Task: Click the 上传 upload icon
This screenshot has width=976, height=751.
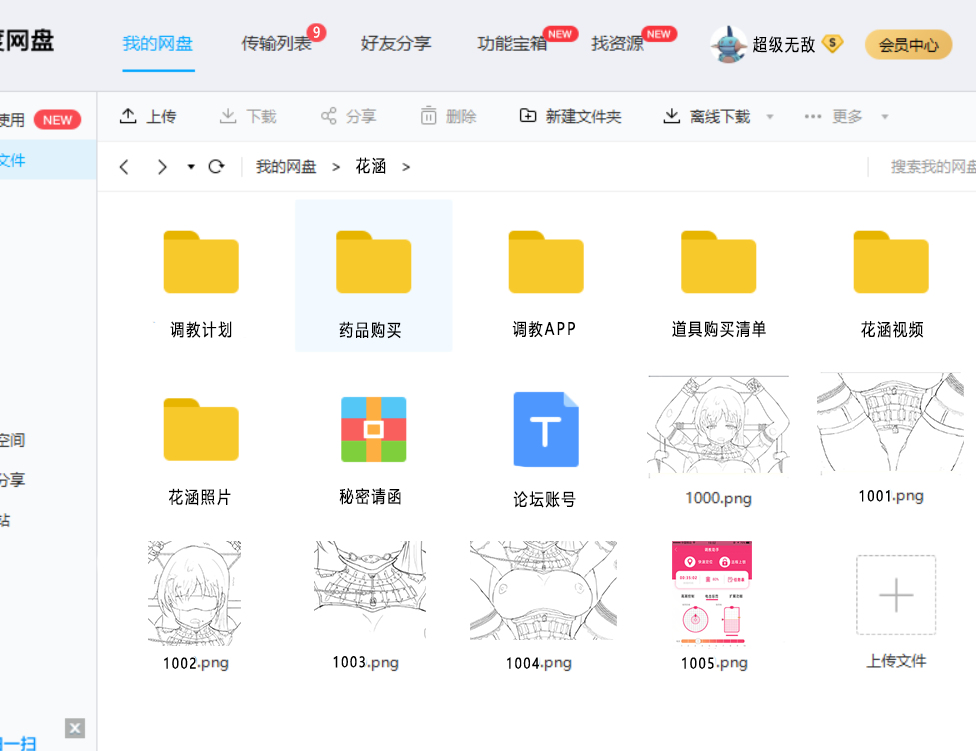Action: click(x=128, y=115)
